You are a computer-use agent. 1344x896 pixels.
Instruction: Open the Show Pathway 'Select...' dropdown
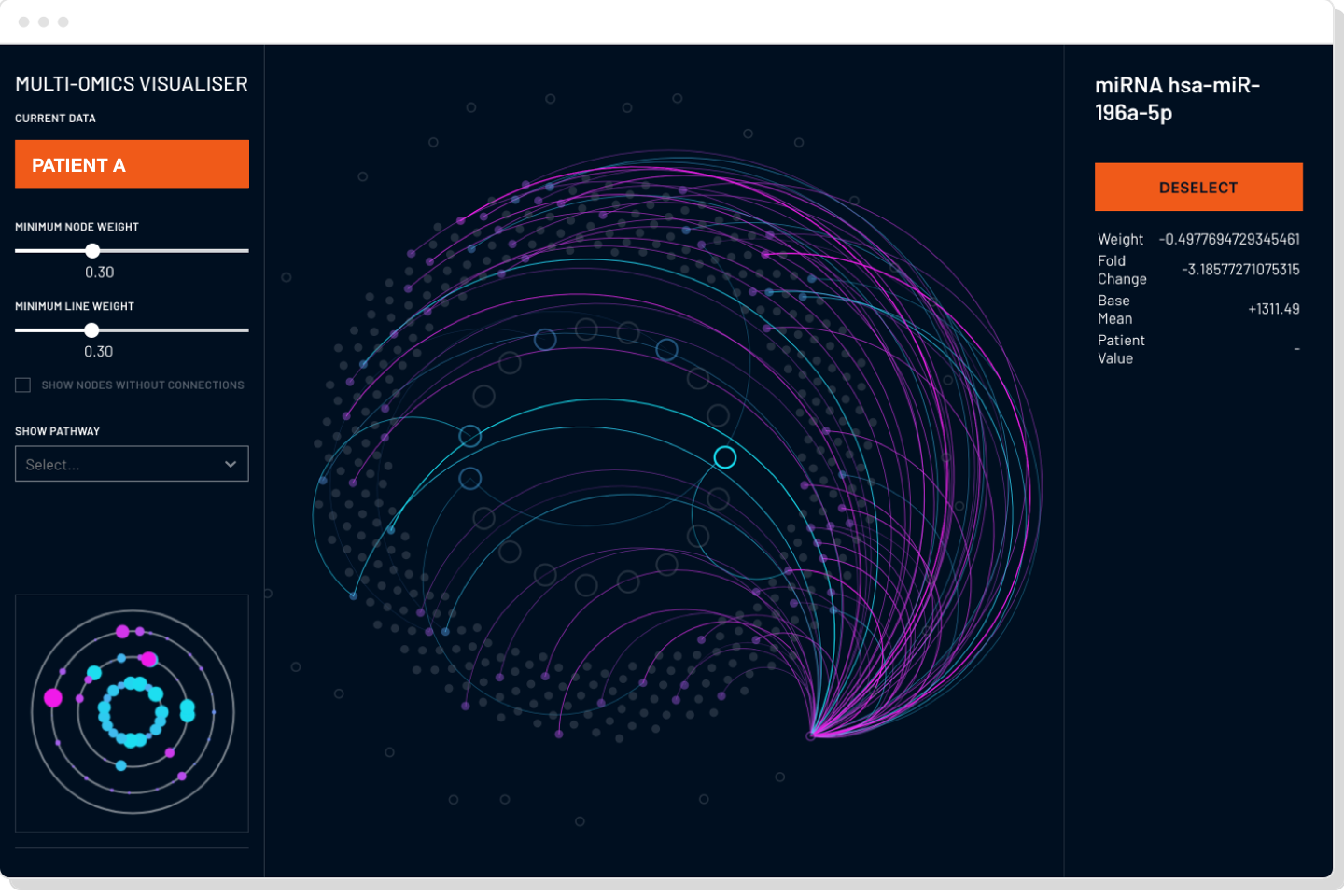pos(132,464)
